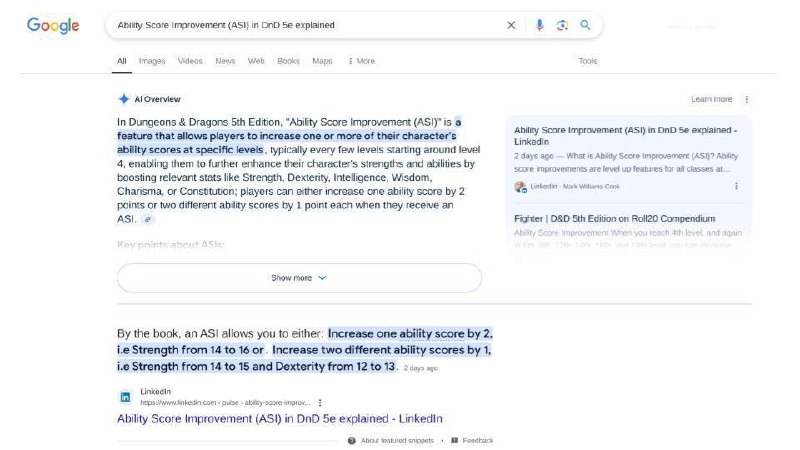Open three-dot menu beside linkedin.com URL

320,403
